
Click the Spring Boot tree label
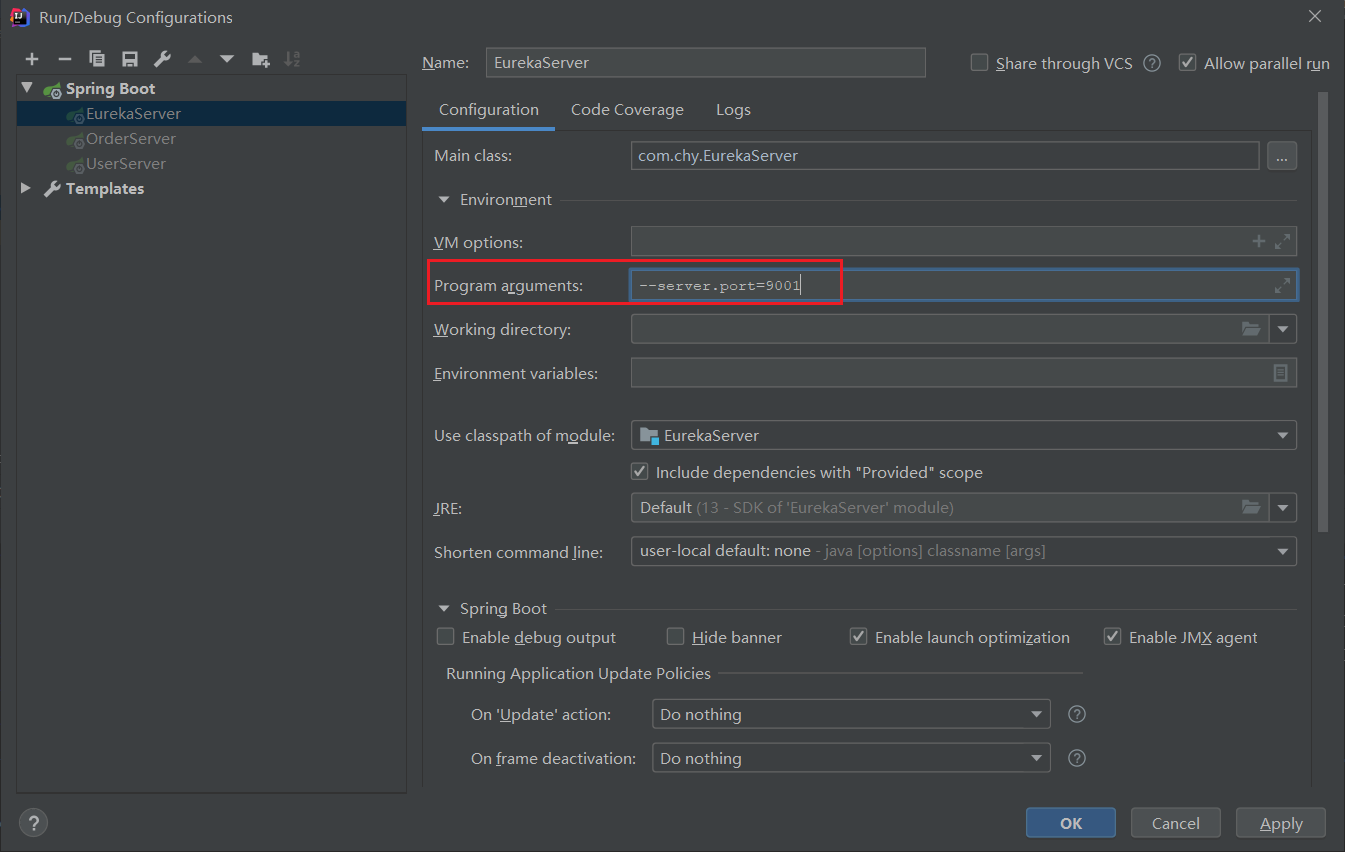111,88
